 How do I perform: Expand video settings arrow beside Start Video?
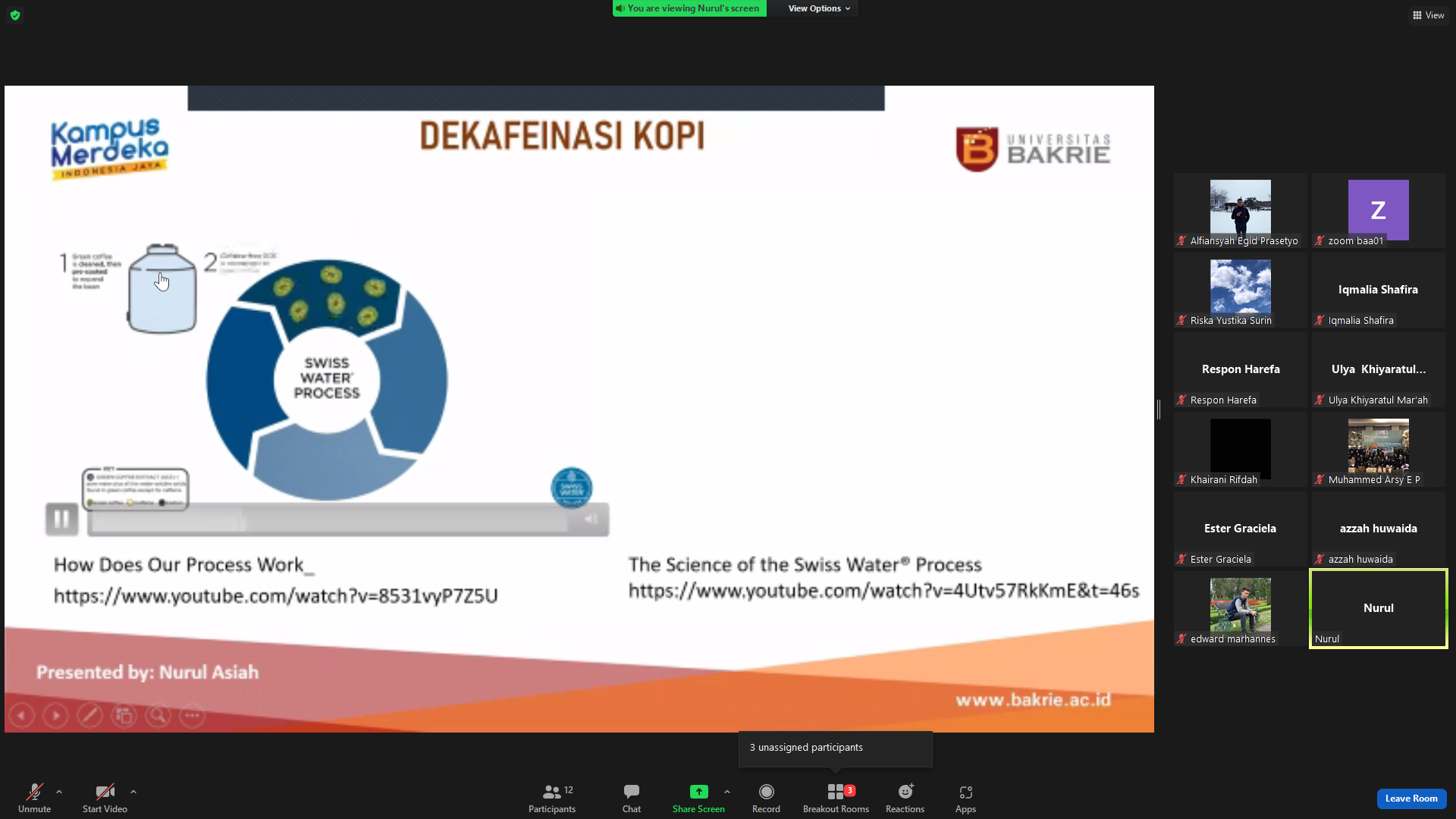(x=133, y=792)
